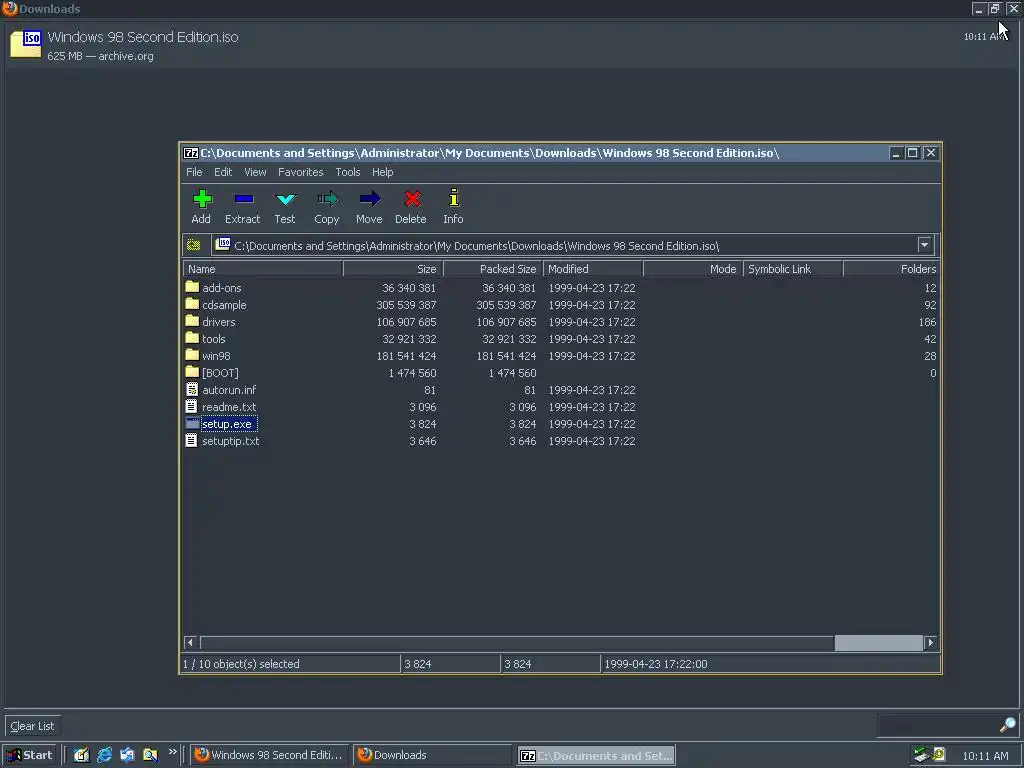1024x768 pixels.
Task: Click the autorun.inf file icon
Action: point(192,389)
